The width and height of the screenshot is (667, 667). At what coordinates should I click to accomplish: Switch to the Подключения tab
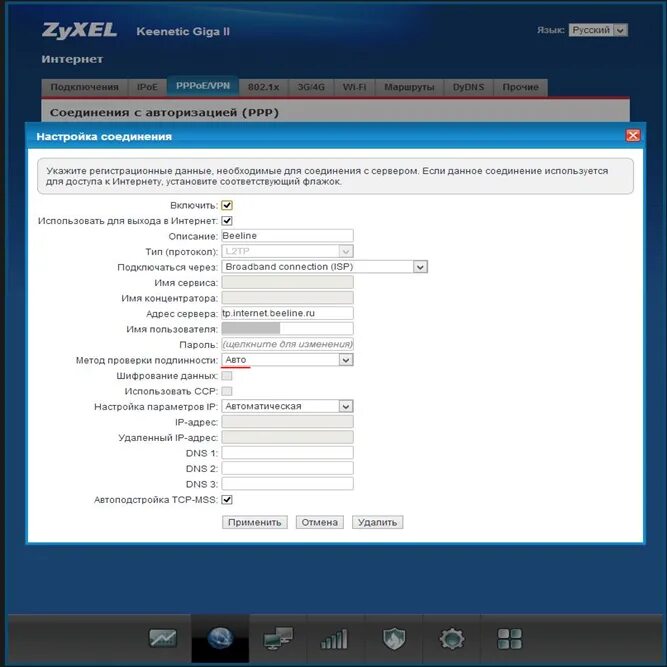[84, 87]
